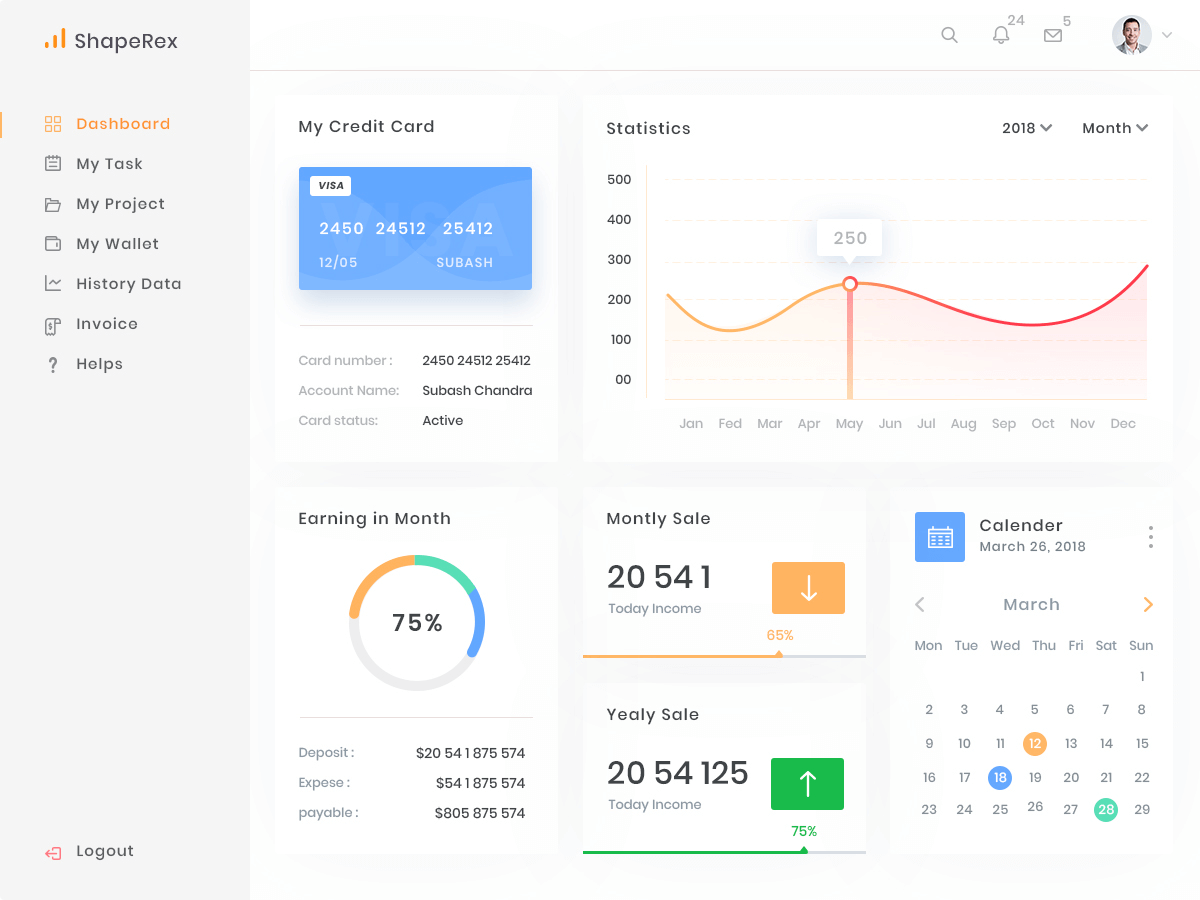The height and width of the screenshot is (900, 1200).
Task: Click the 65% monthly sale progress marker
Action: [x=779, y=654]
